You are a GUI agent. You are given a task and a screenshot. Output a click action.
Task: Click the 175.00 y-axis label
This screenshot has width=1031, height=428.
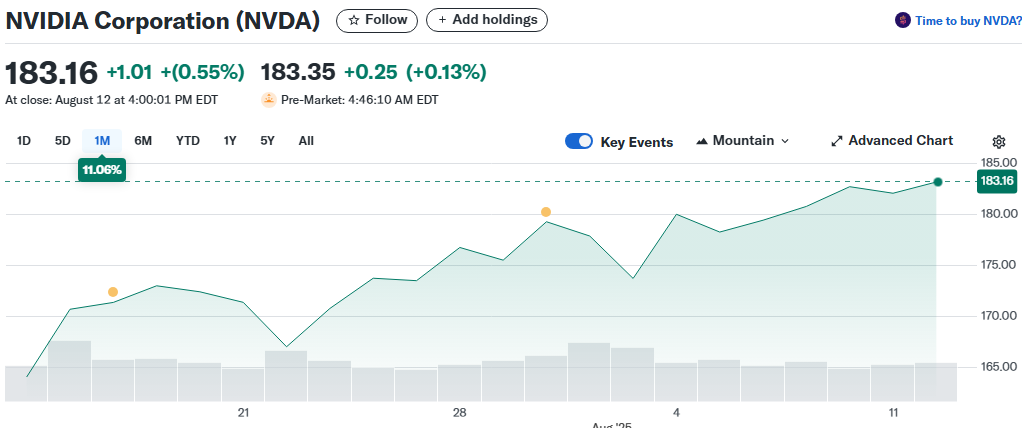[x=998, y=265]
